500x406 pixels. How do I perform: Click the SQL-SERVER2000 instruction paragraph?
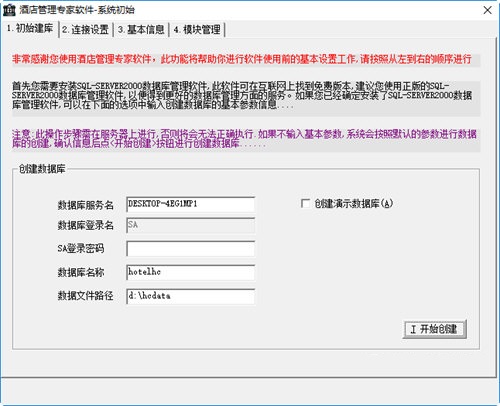point(242,96)
